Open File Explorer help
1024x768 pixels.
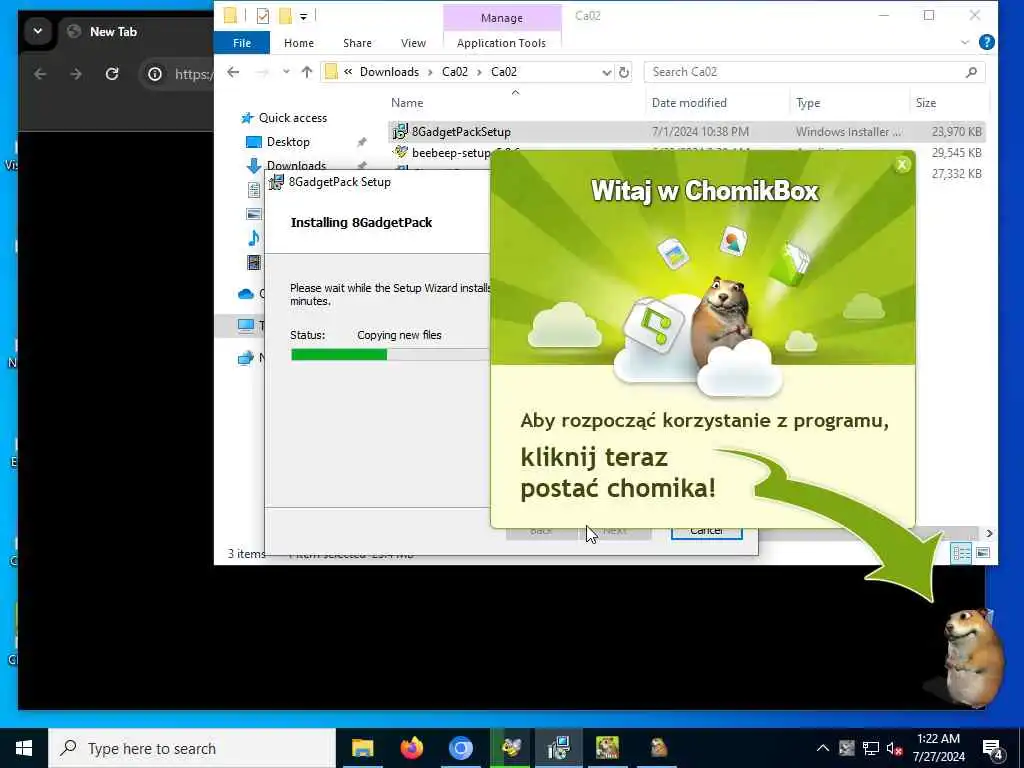pos(987,42)
